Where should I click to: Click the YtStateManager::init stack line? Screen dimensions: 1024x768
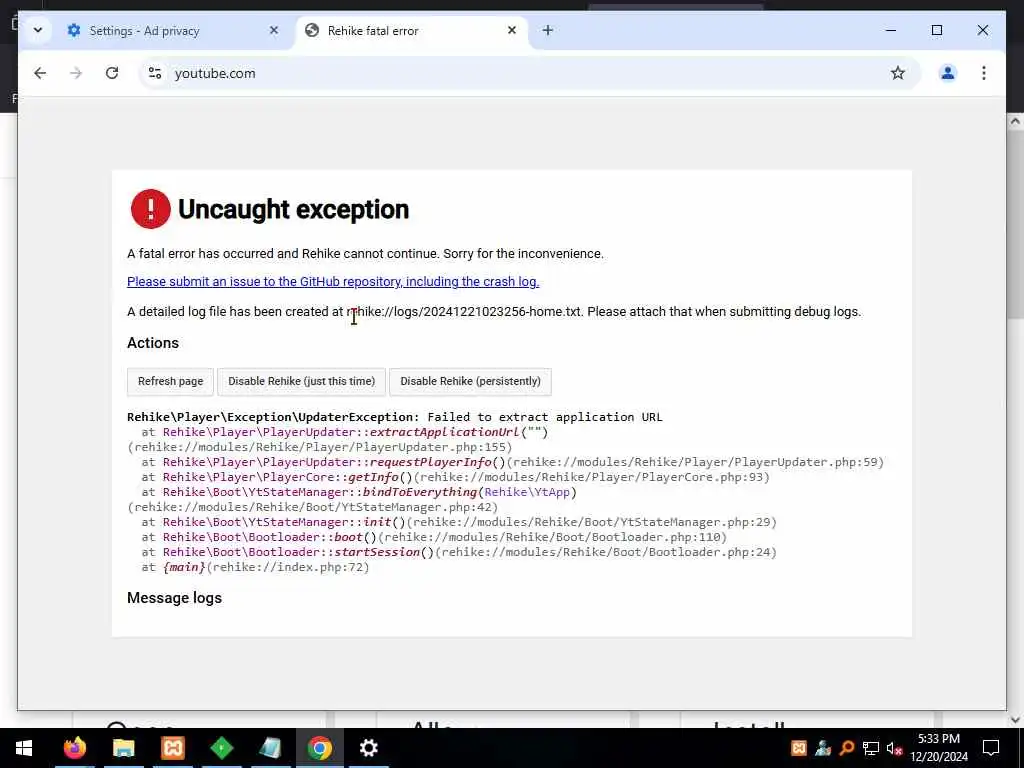(459, 522)
